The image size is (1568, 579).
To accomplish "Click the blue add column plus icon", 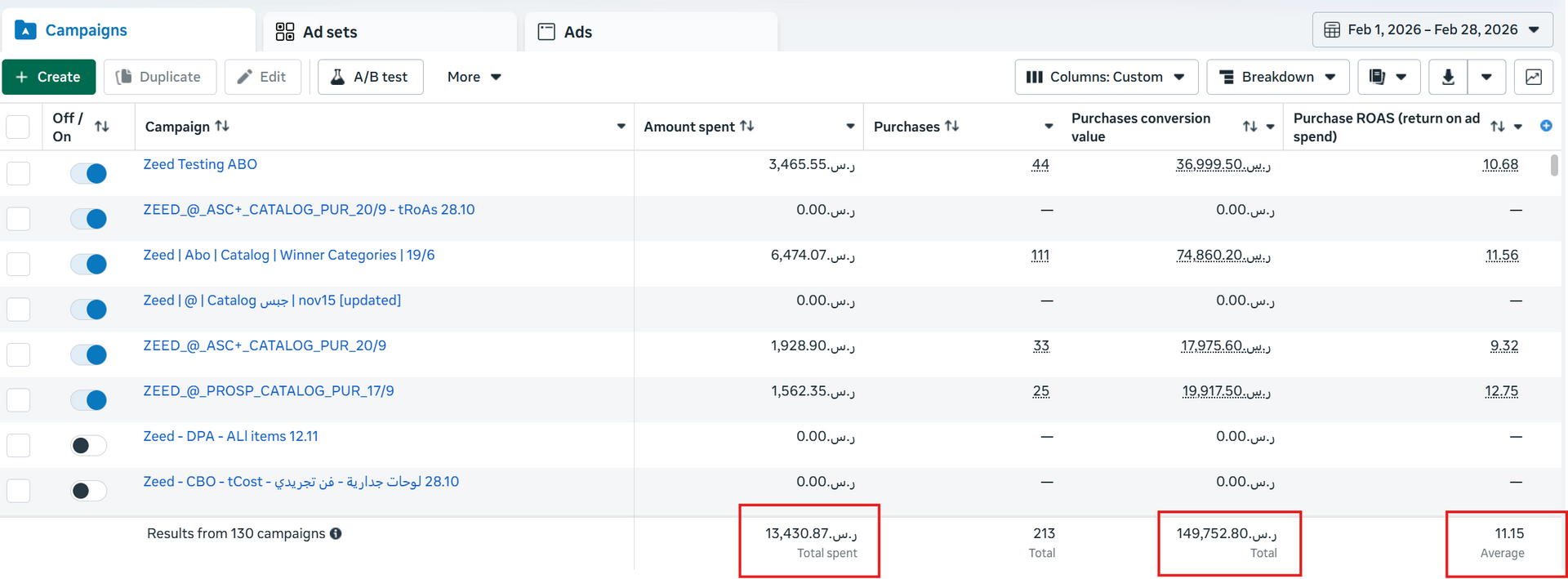I will (x=1546, y=126).
